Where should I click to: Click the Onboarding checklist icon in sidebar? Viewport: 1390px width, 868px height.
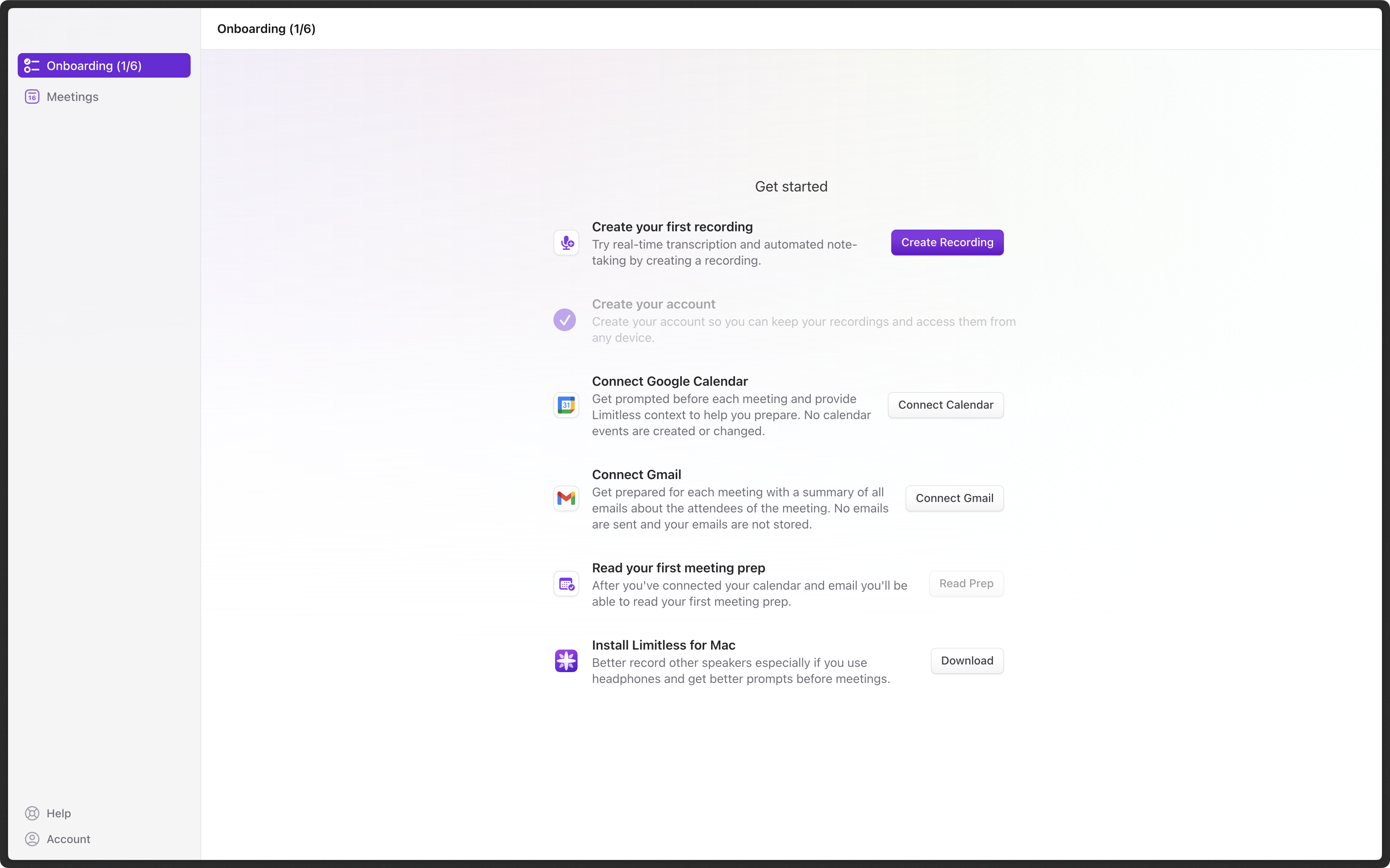point(32,66)
